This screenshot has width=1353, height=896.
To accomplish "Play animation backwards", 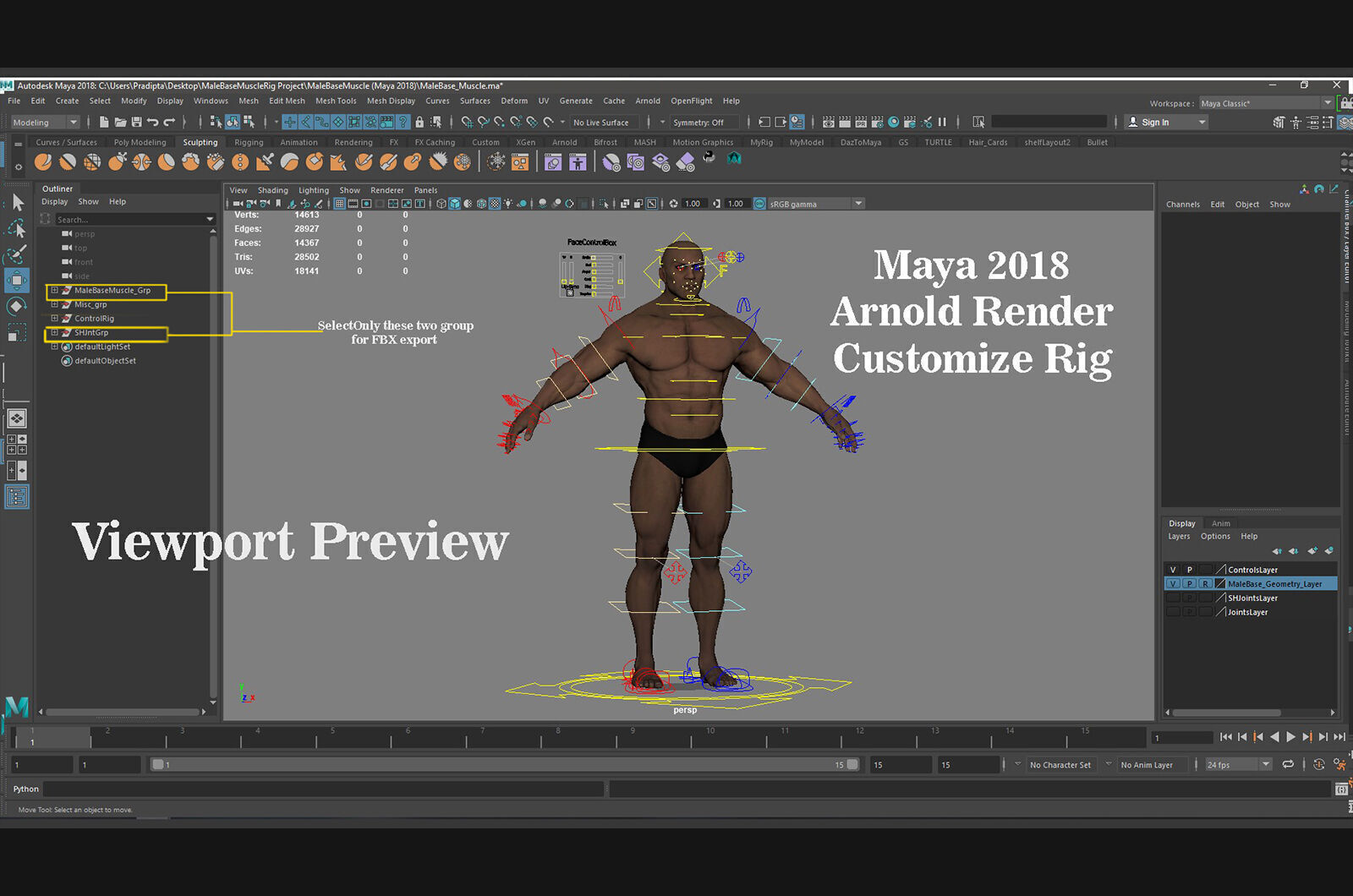I will [1274, 737].
